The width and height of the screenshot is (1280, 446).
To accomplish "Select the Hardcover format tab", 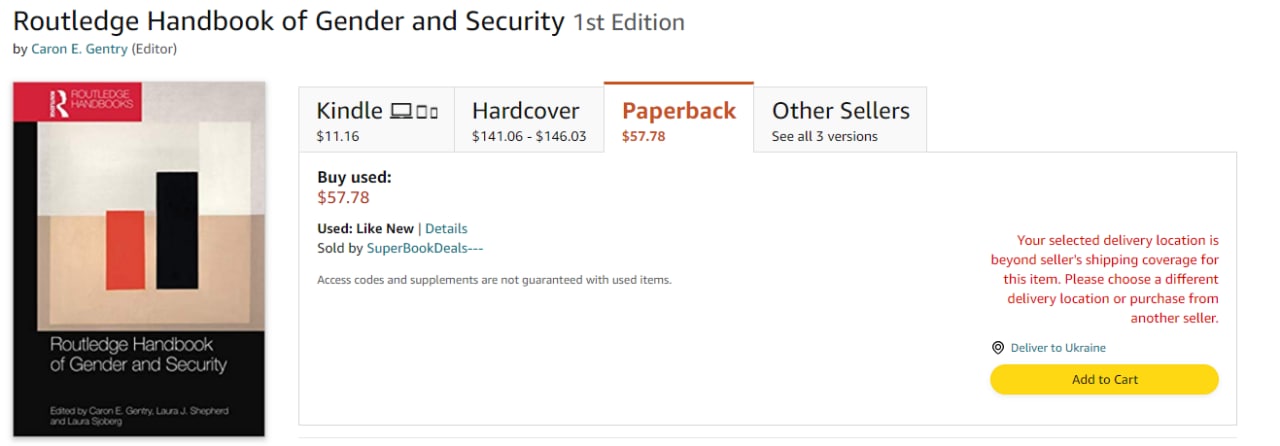I will tap(528, 120).
